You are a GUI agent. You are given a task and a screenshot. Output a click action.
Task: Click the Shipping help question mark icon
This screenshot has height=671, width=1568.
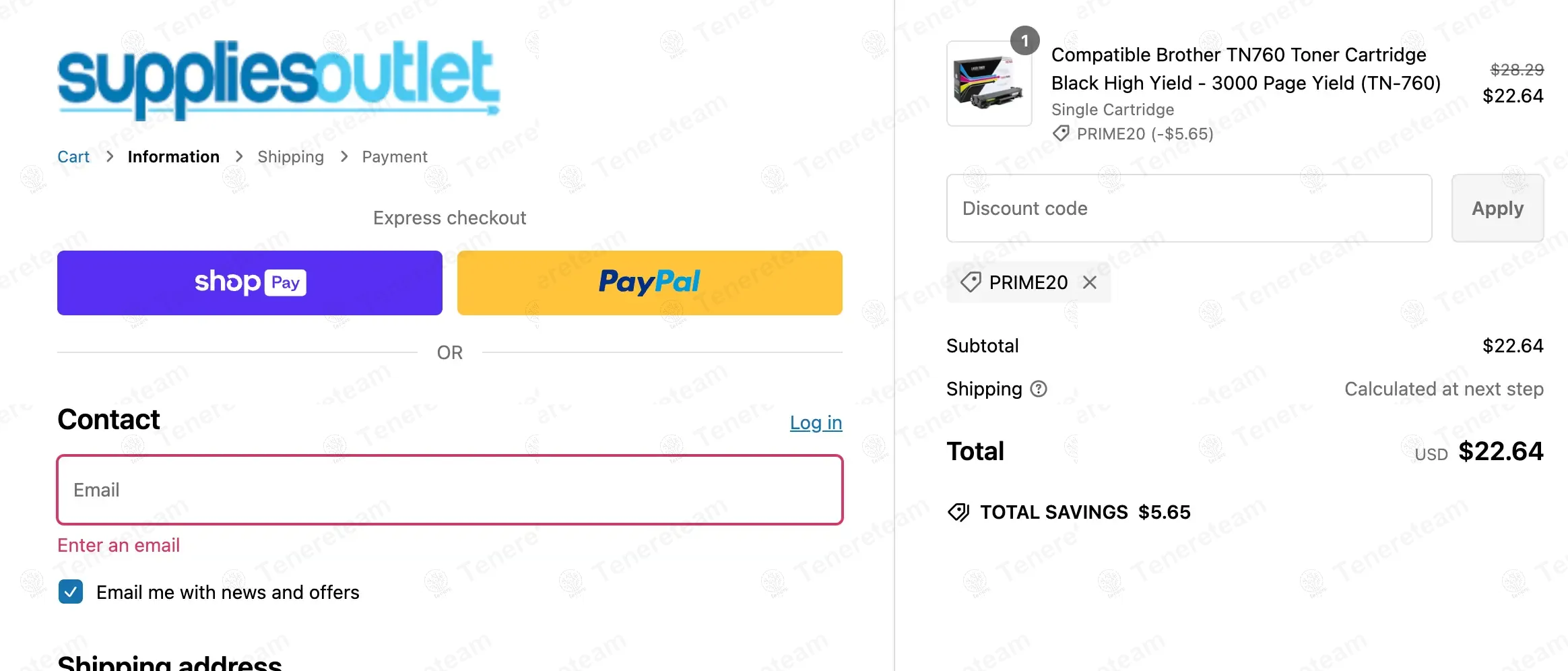1039,389
